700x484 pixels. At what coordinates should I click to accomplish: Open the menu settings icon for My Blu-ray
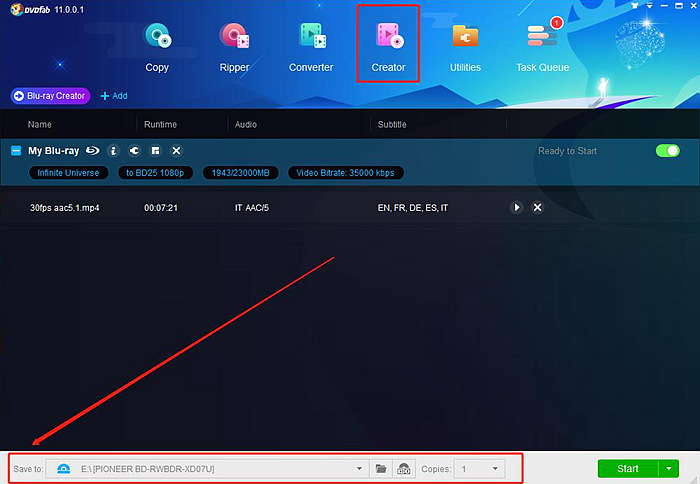point(155,151)
